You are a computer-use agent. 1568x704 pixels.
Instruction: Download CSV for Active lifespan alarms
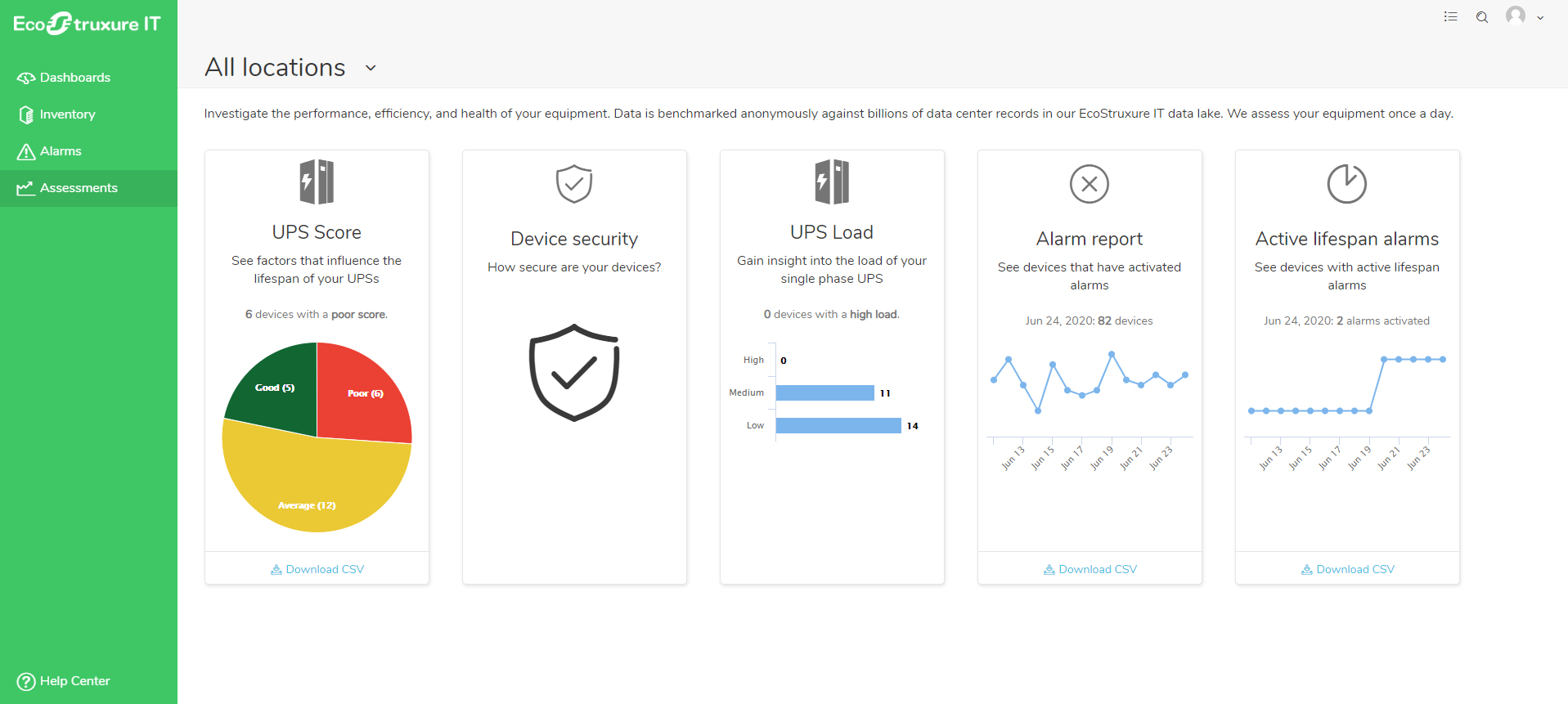click(x=1347, y=569)
